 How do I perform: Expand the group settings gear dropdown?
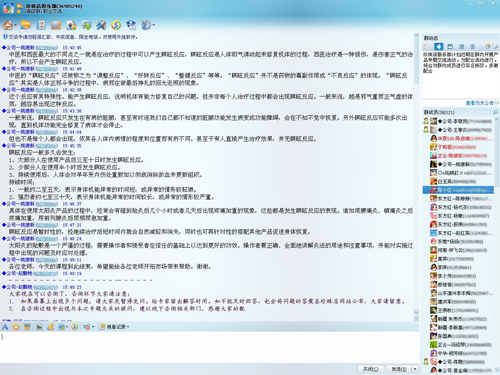tap(147, 25)
